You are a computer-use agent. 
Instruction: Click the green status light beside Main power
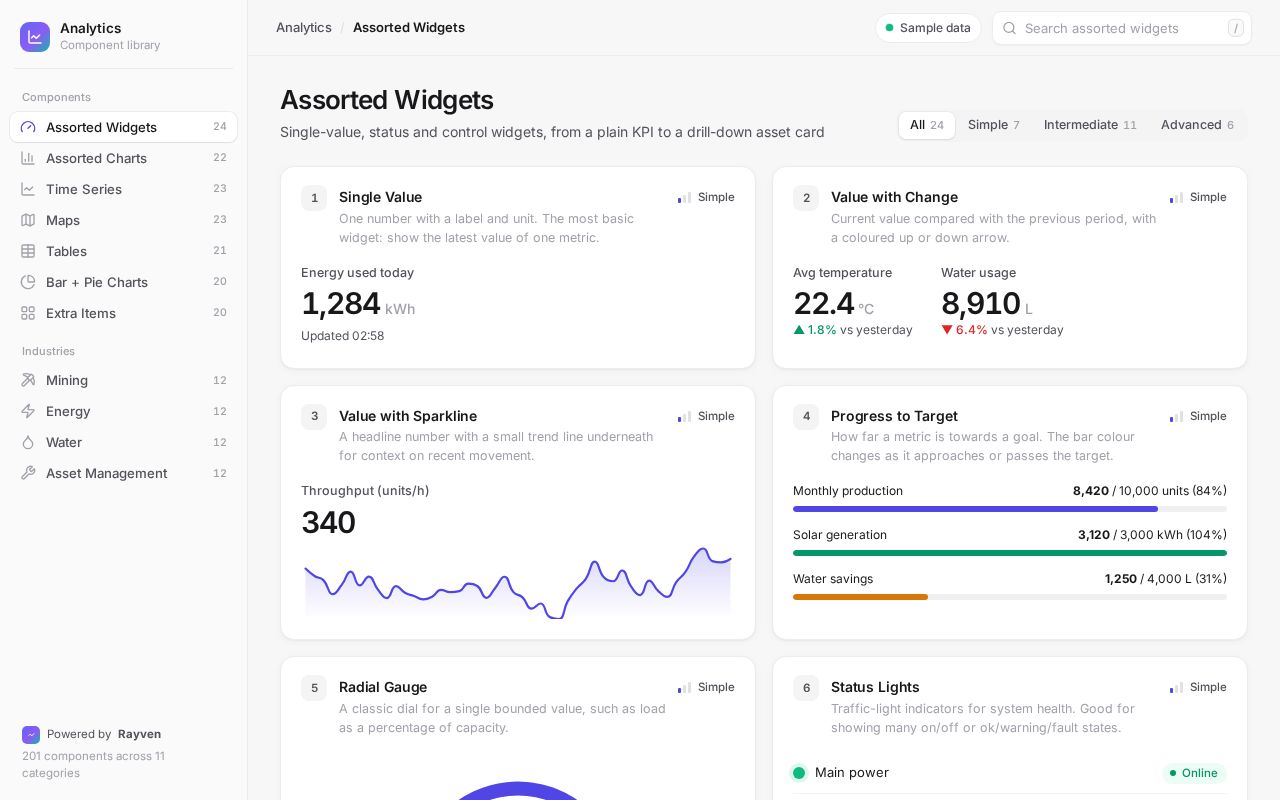(799, 772)
